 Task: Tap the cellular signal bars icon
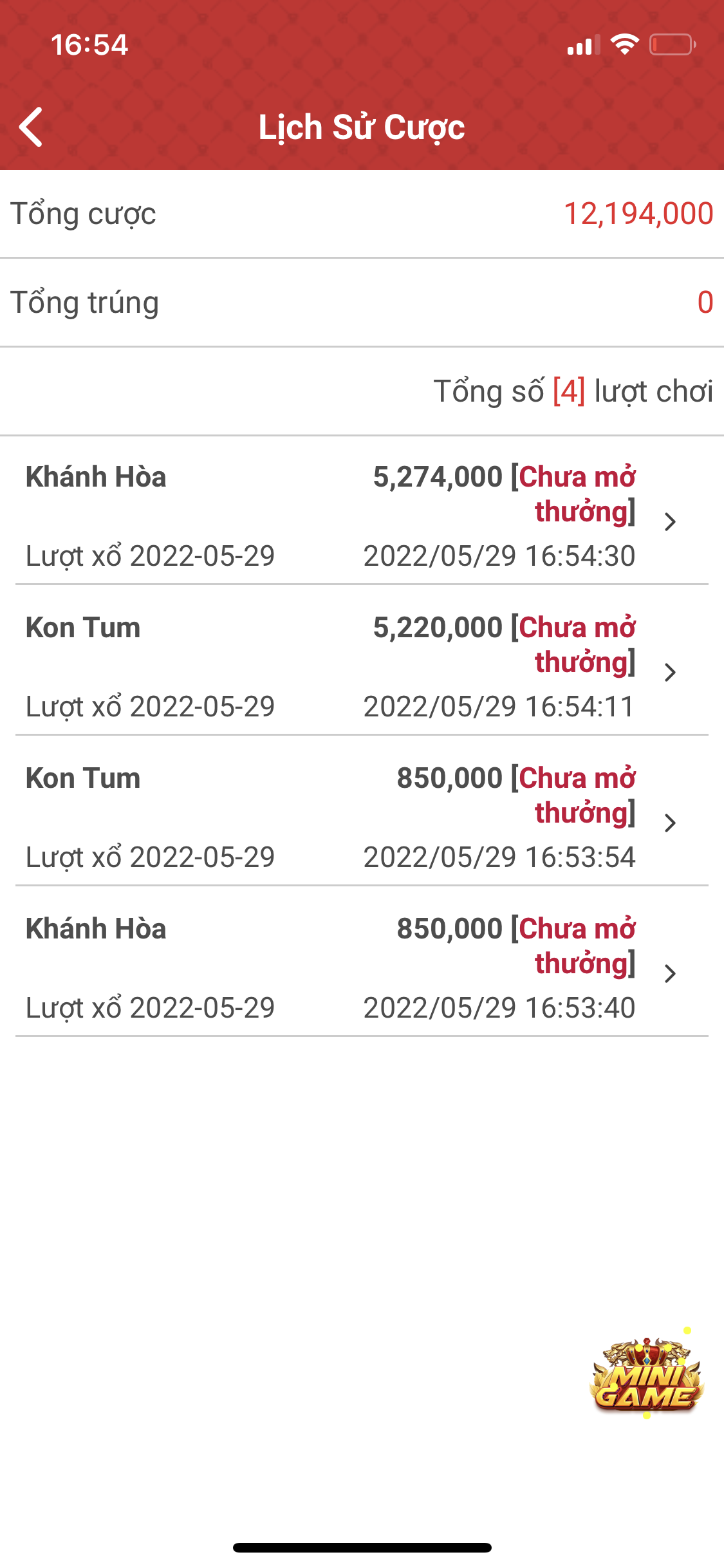[x=584, y=44]
